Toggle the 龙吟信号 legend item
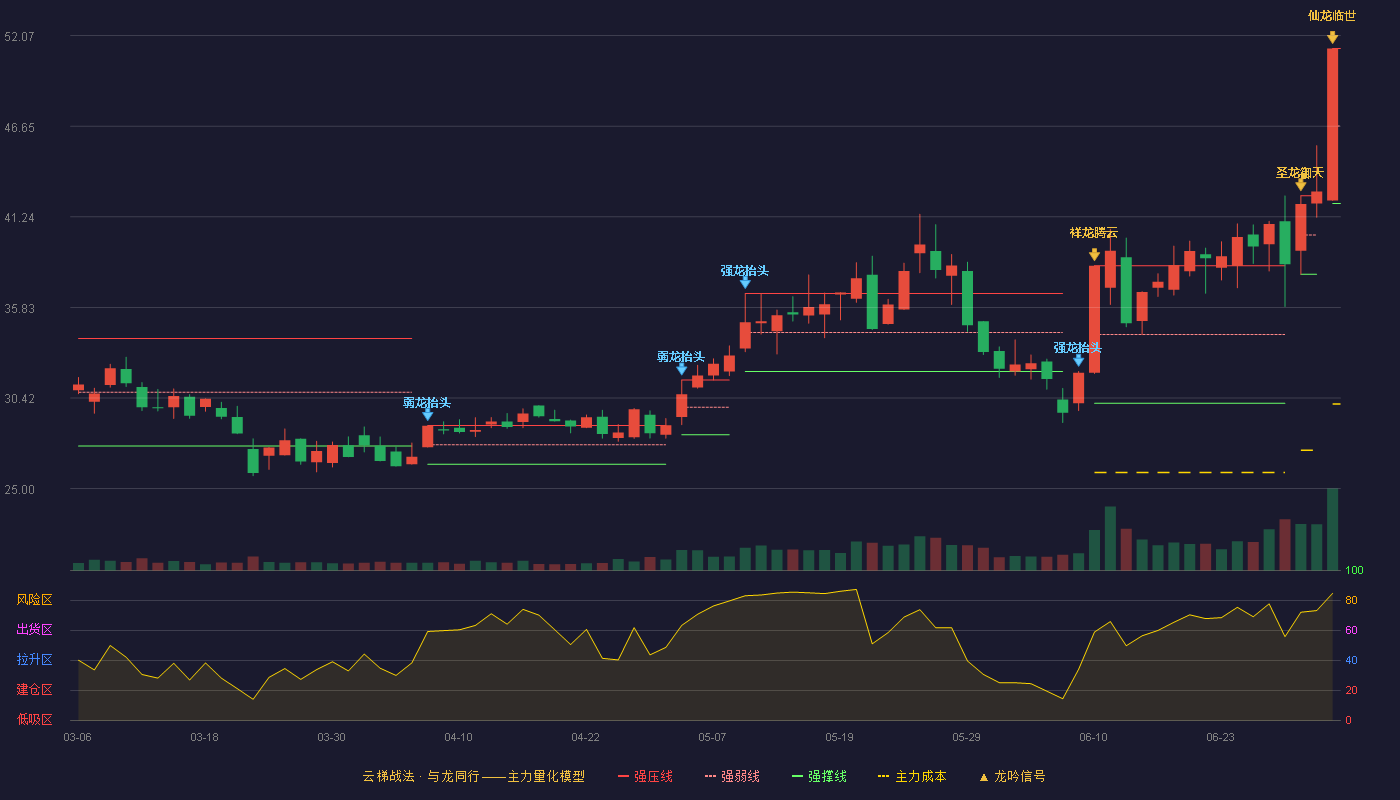Screen dimensions: 1400x800 [1012, 776]
